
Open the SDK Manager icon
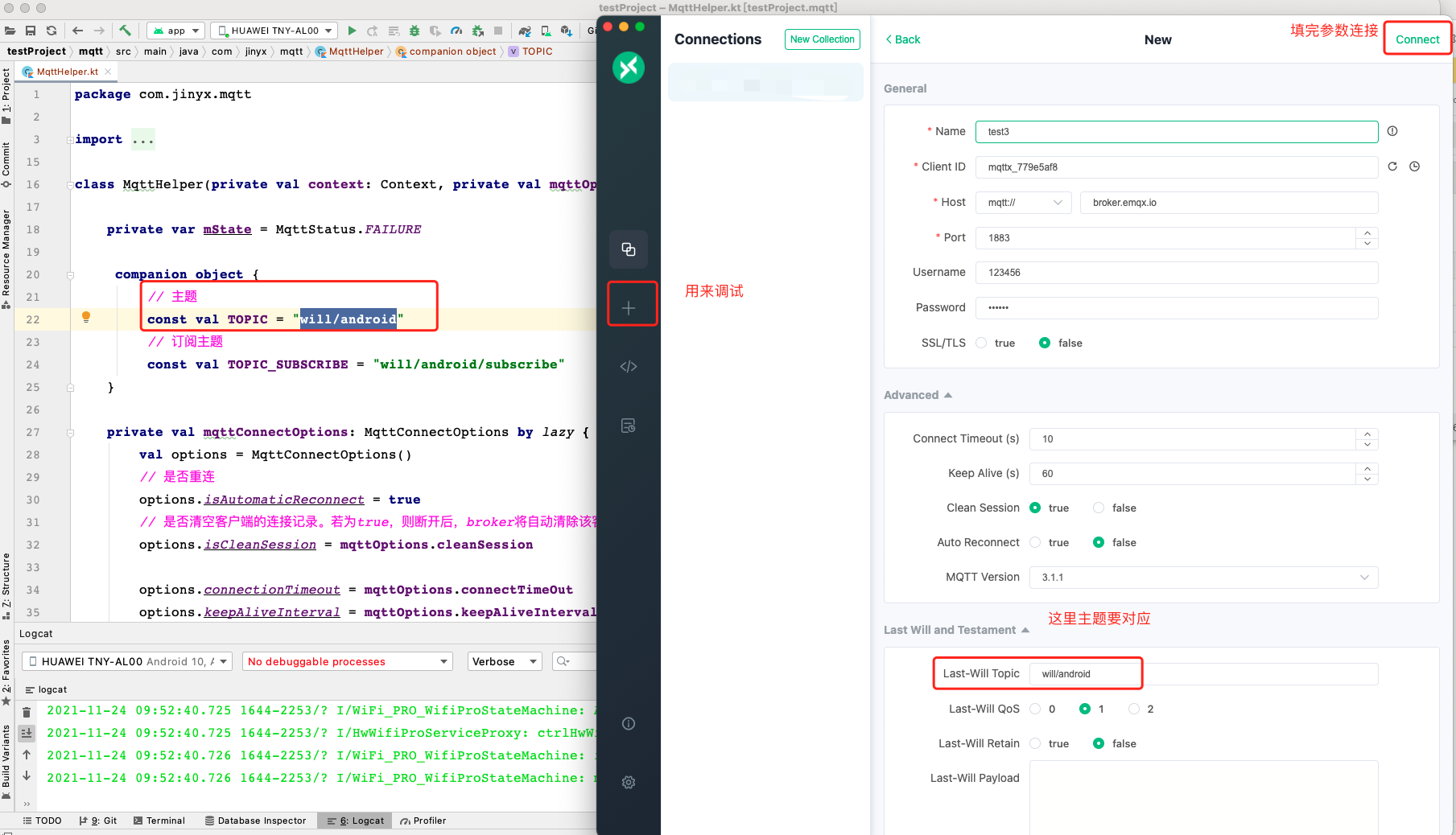(567, 31)
